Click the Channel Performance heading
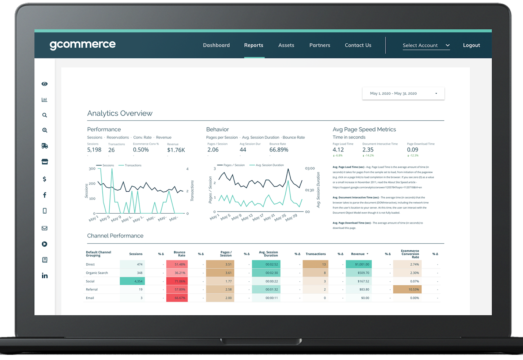The height and width of the screenshot is (360, 523). coord(115,236)
